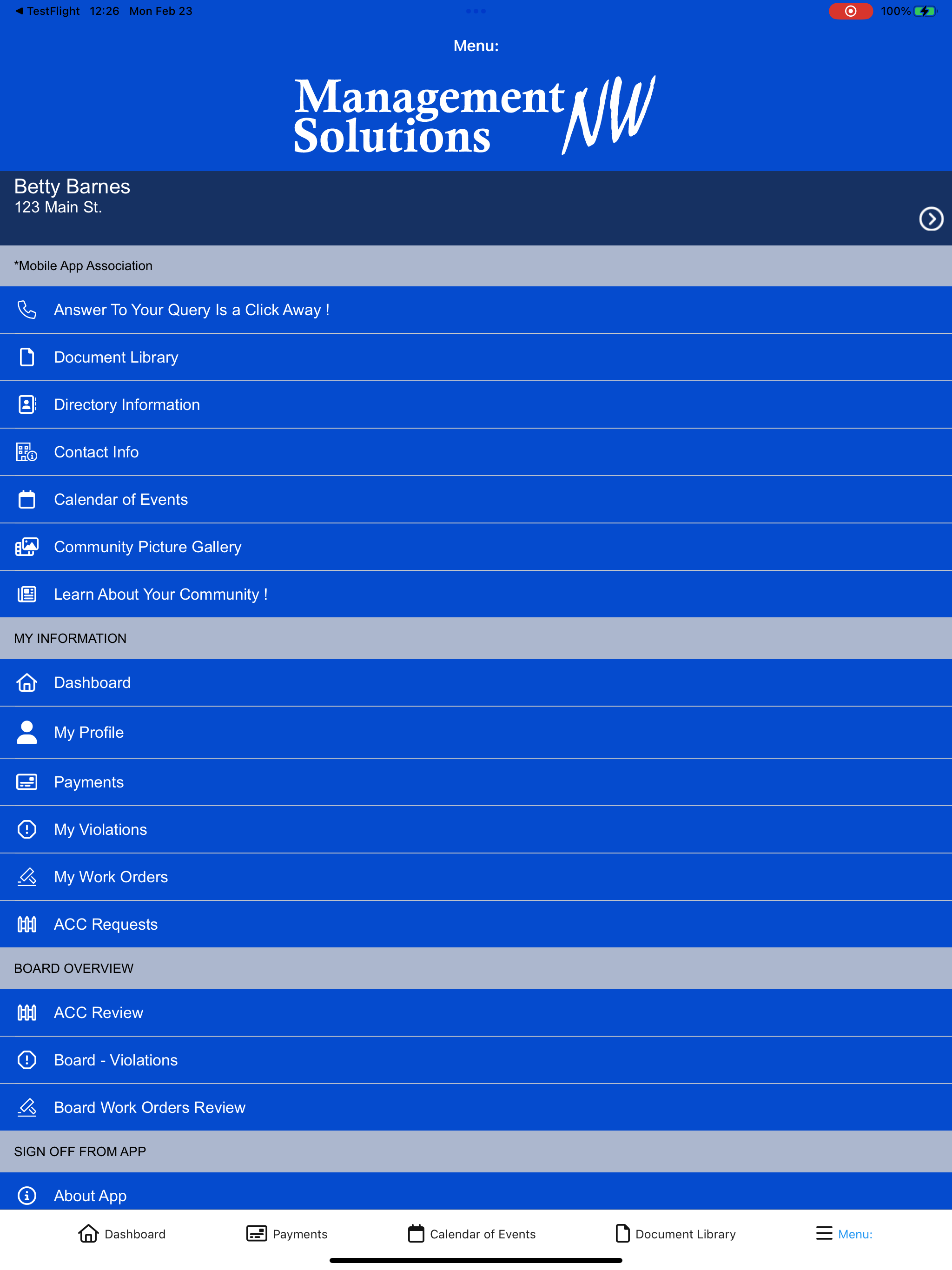The image size is (952, 1270).
Task: Tap the Management Solutions NW logo
Action: tap(474, 116)
